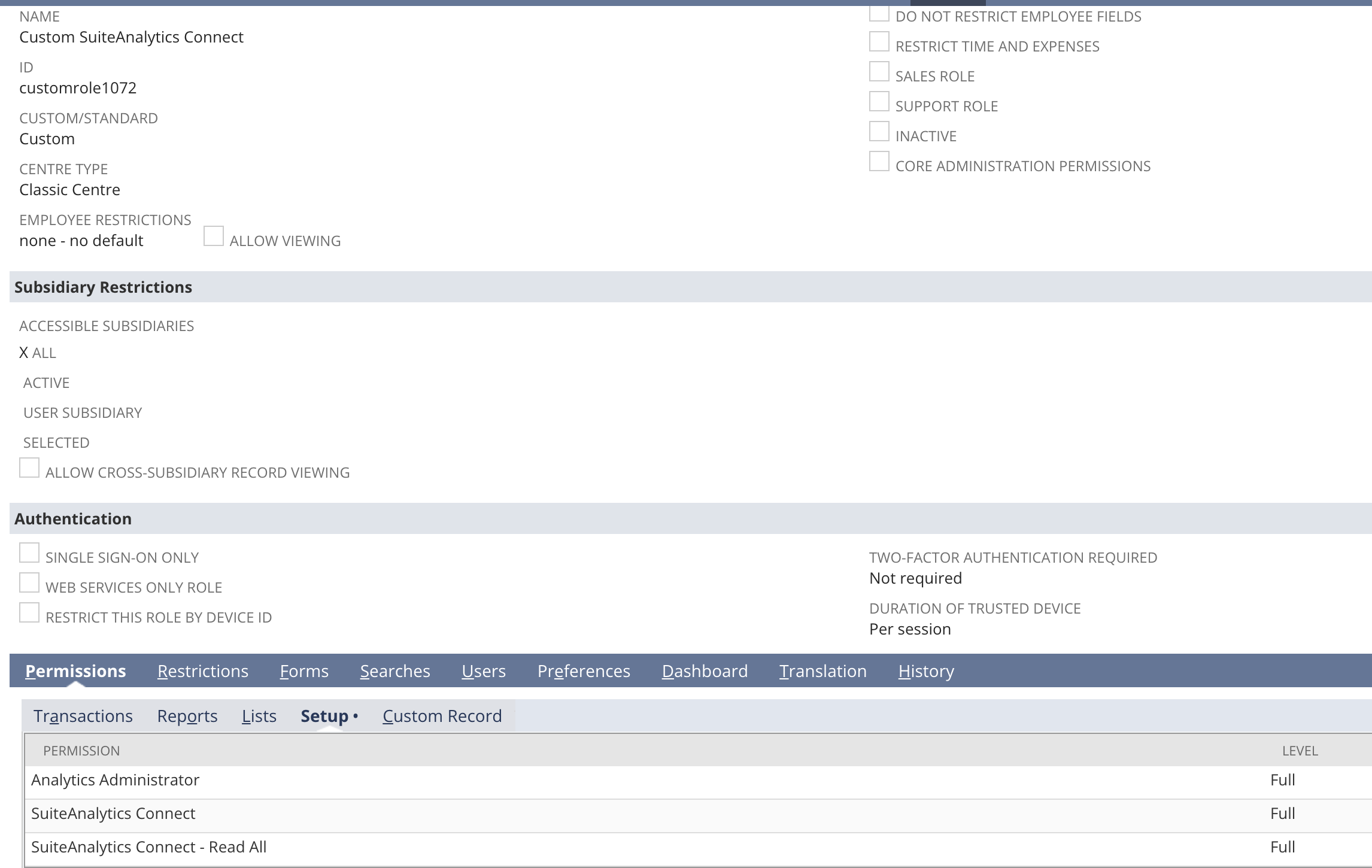Go to the Searches tab
Image resolution: width=1372 pixels, height=868 pixels.
coord(395,671)
